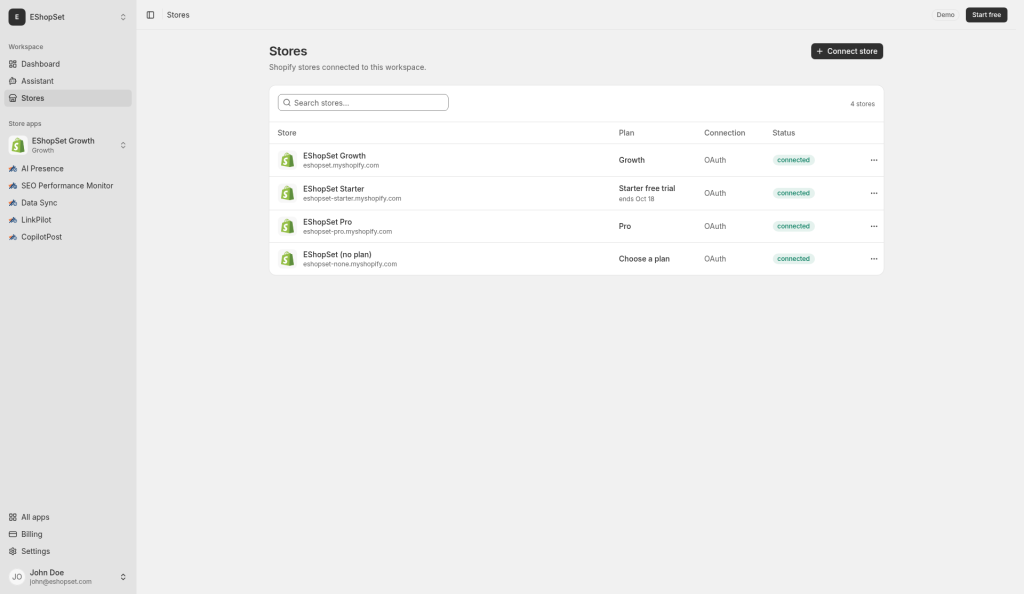Go to Billing page
This screenshot has width=1024, height=594.
click(68, 534)
